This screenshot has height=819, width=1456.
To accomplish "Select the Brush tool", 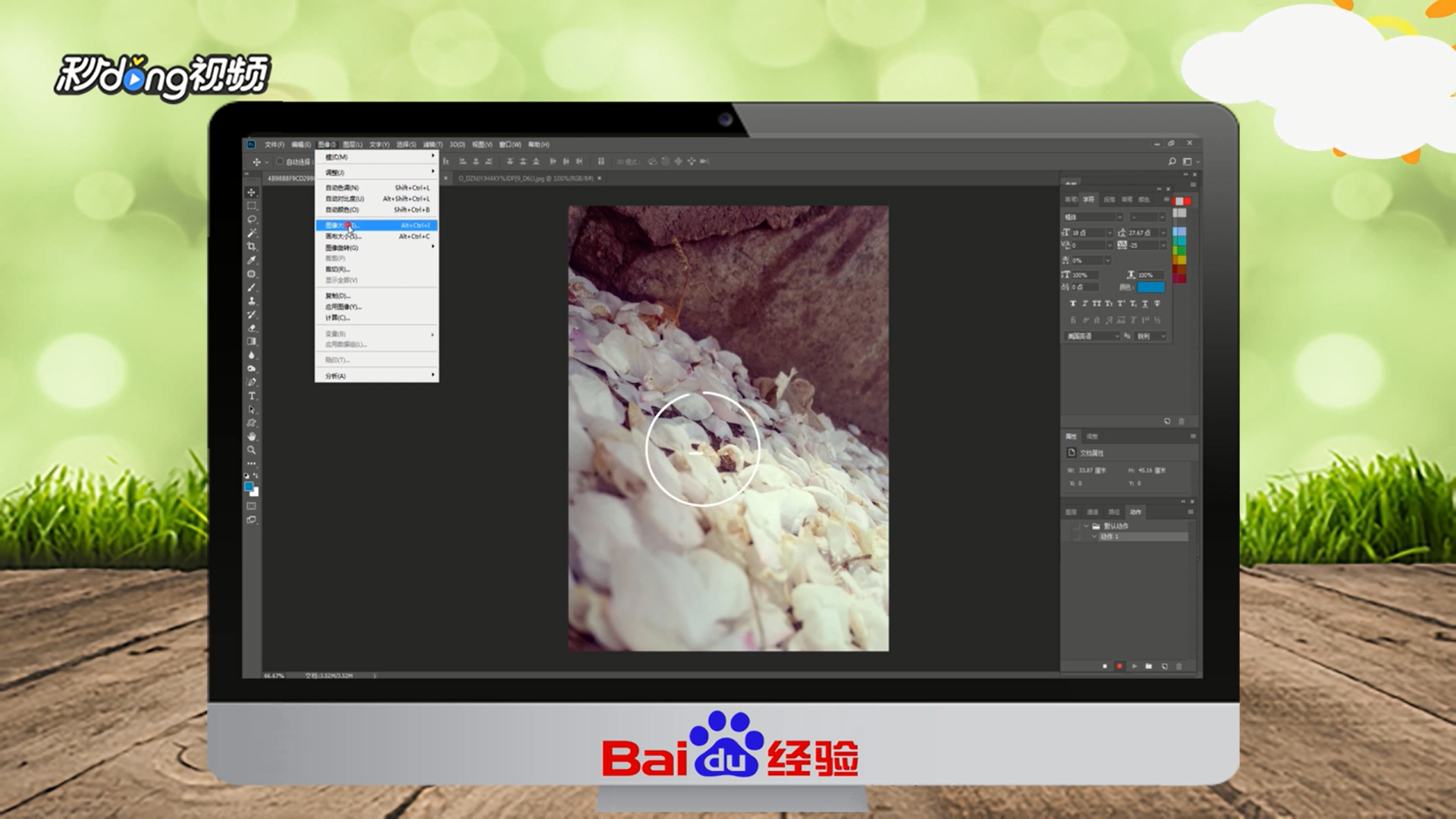I will pyautogui.click(x=252, y=287).
